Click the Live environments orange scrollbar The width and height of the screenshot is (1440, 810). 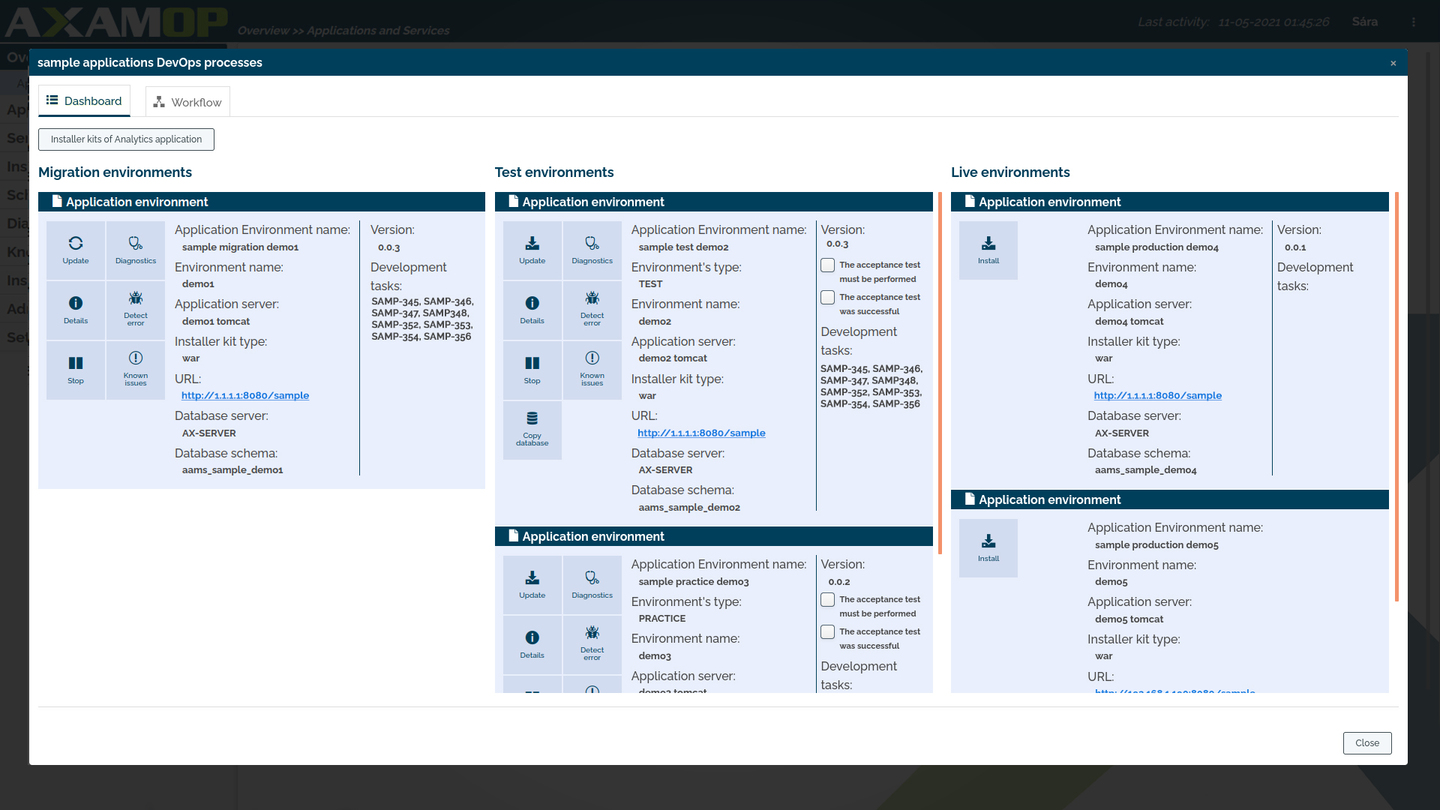tap(1397, 397)
